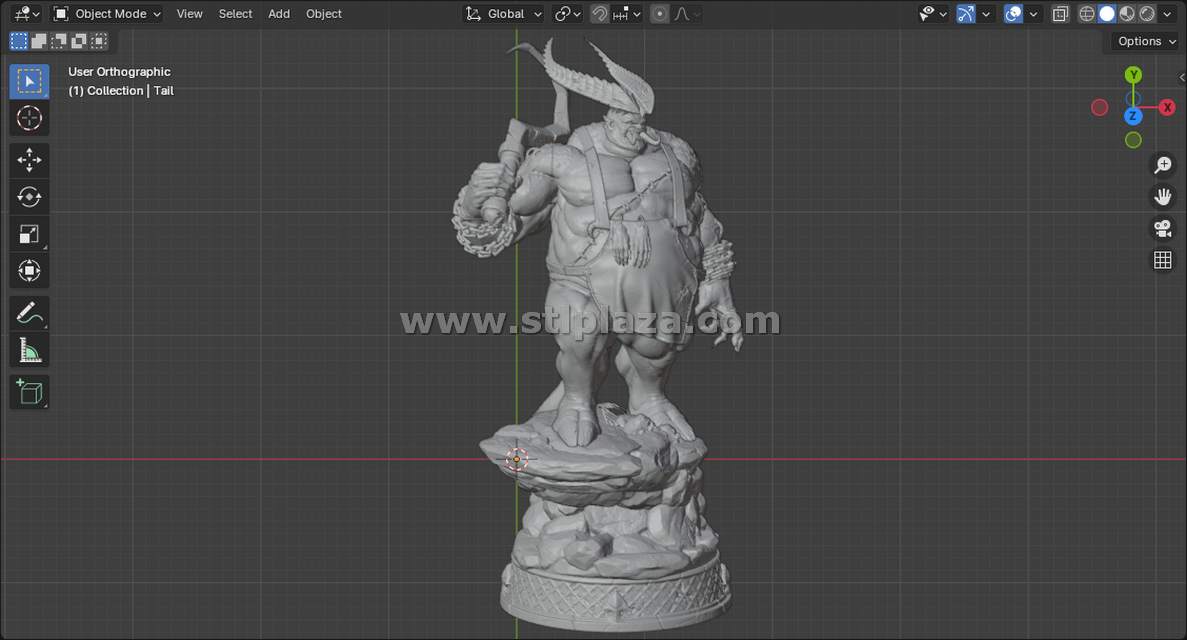Set selection mode to intersect

pyautogui.click(x=98, y=41)
